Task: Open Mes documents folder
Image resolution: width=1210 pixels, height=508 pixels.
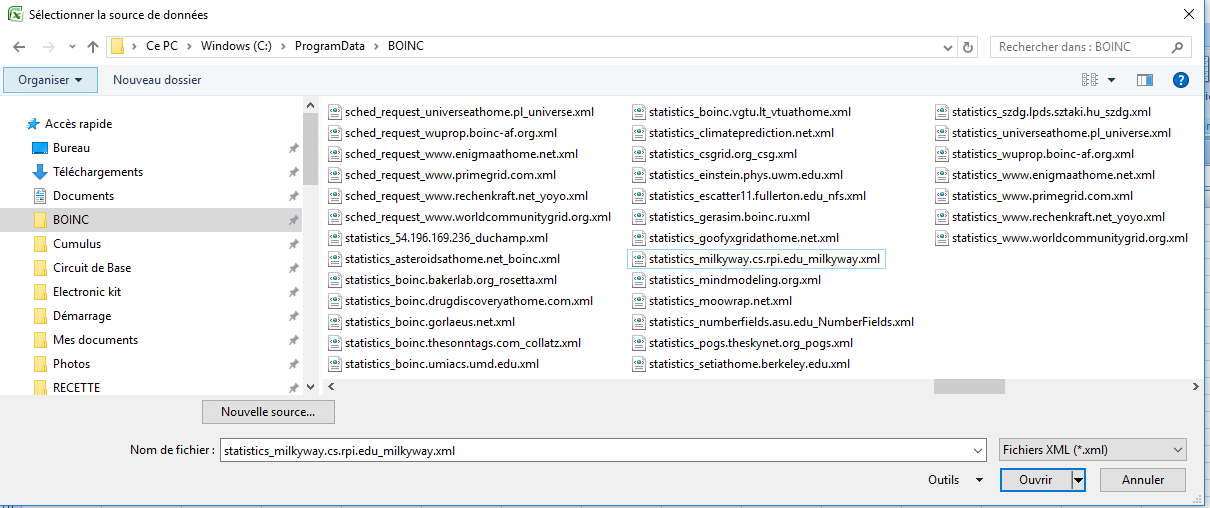Action: pos(95,340)
